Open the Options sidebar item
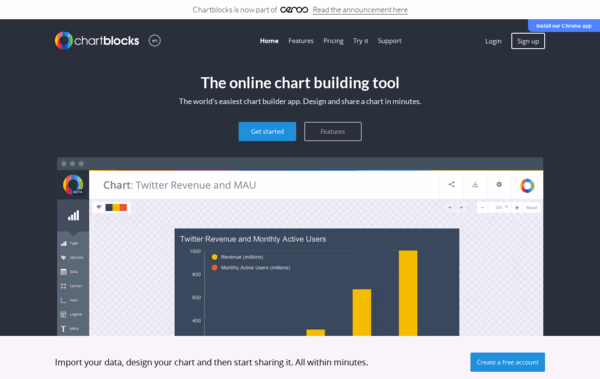600x379 pixels. 73,257
